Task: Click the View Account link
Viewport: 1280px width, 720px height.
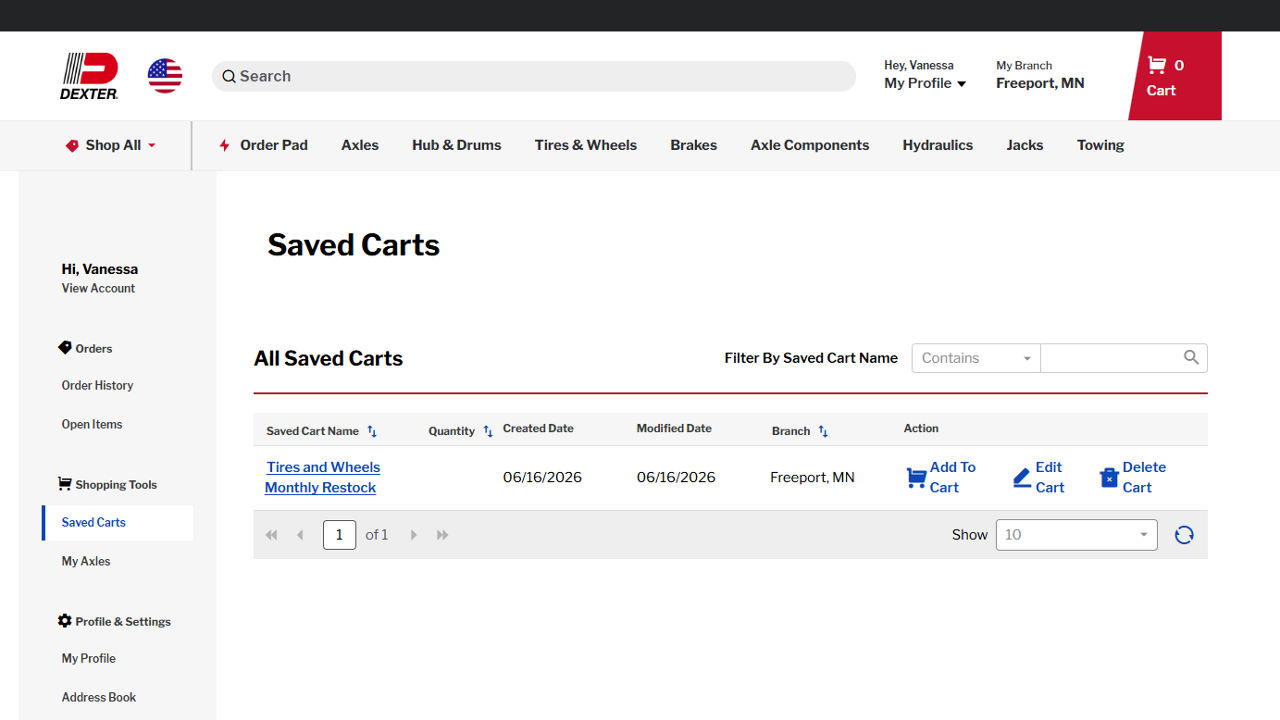Action: pos(98,288)
